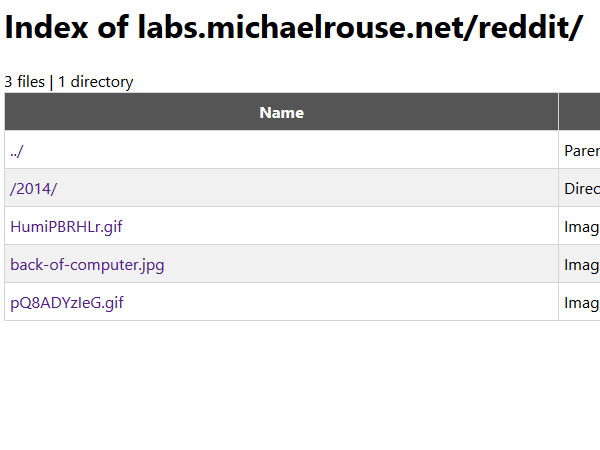Open the HumiPBRHLr.gif file link
The image size is (600, 450).
click(66, 227)
